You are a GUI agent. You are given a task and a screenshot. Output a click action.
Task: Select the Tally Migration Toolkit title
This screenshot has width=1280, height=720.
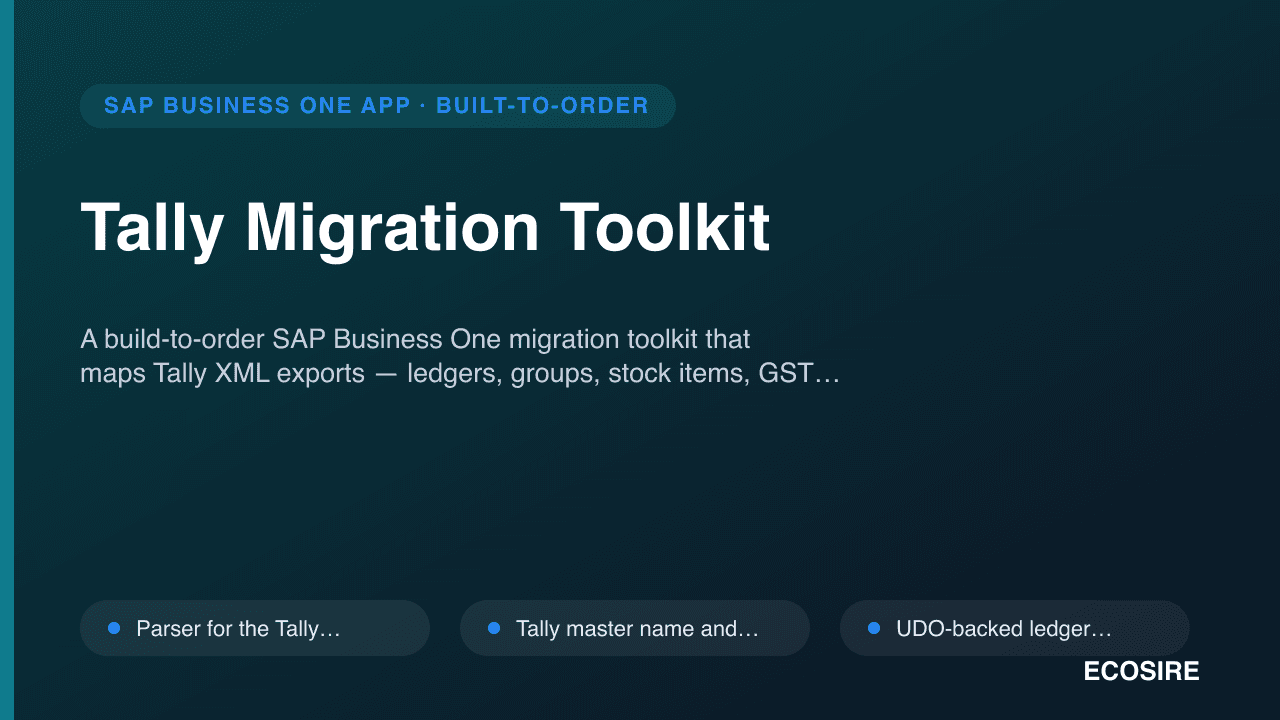pyautogui.click(x=425, y=227)
